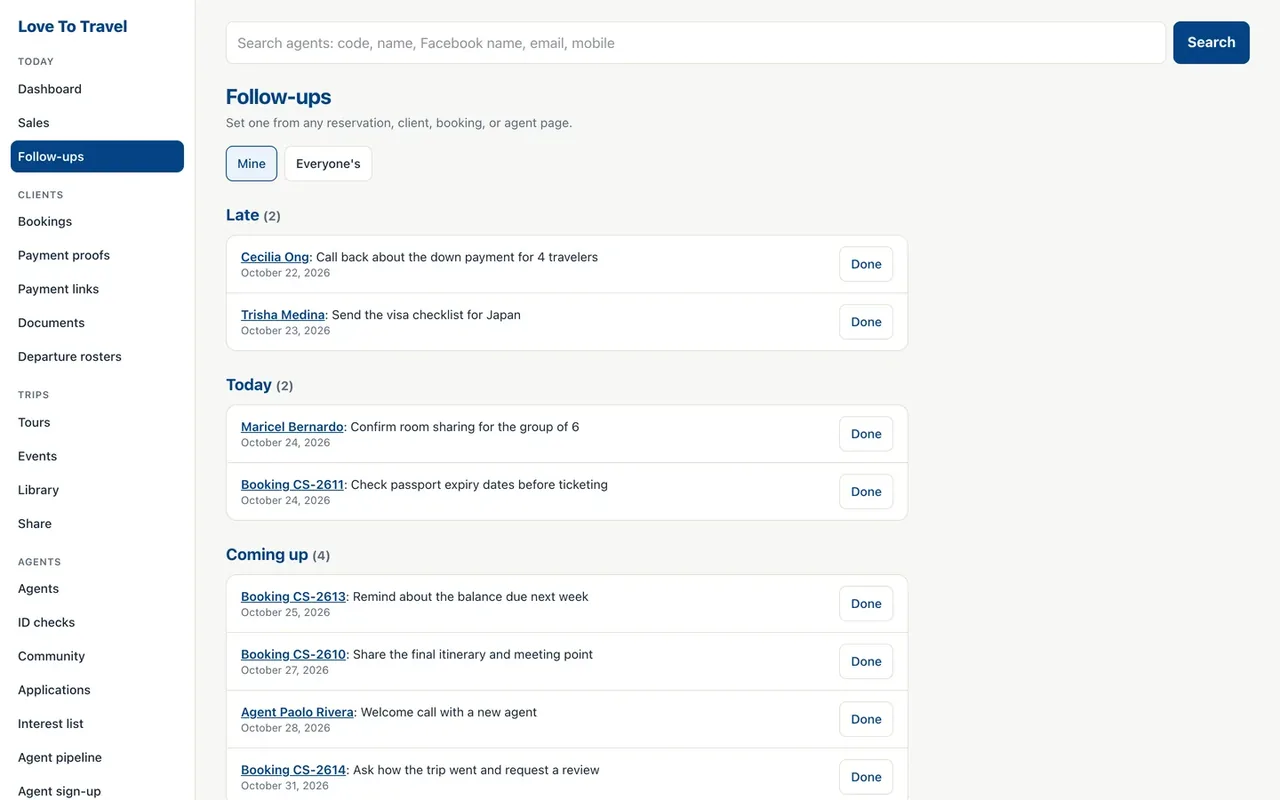Switch to the Everyone's filter
The height and width of the screenshot is (800, 1280).
pos(328,164)
